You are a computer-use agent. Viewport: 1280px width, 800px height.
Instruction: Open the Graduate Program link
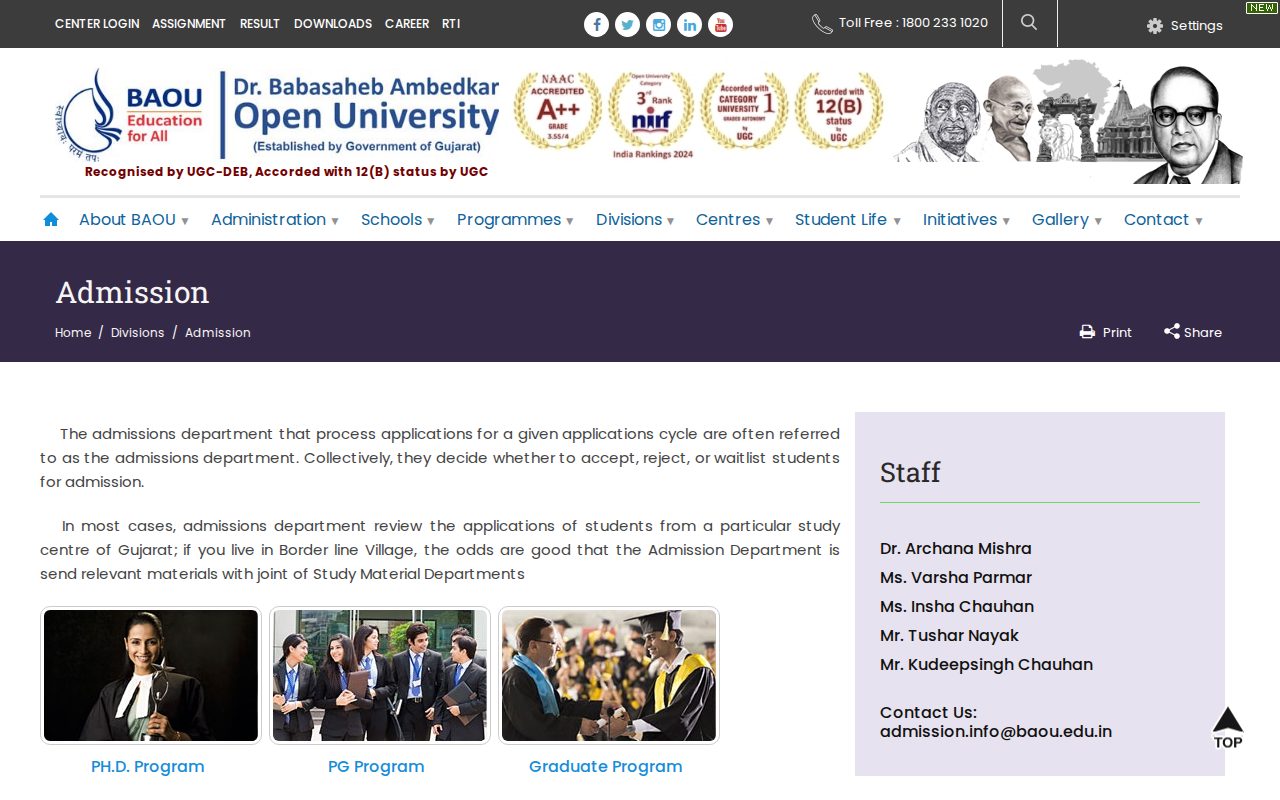pyautogui.click(x=606, y=767)
